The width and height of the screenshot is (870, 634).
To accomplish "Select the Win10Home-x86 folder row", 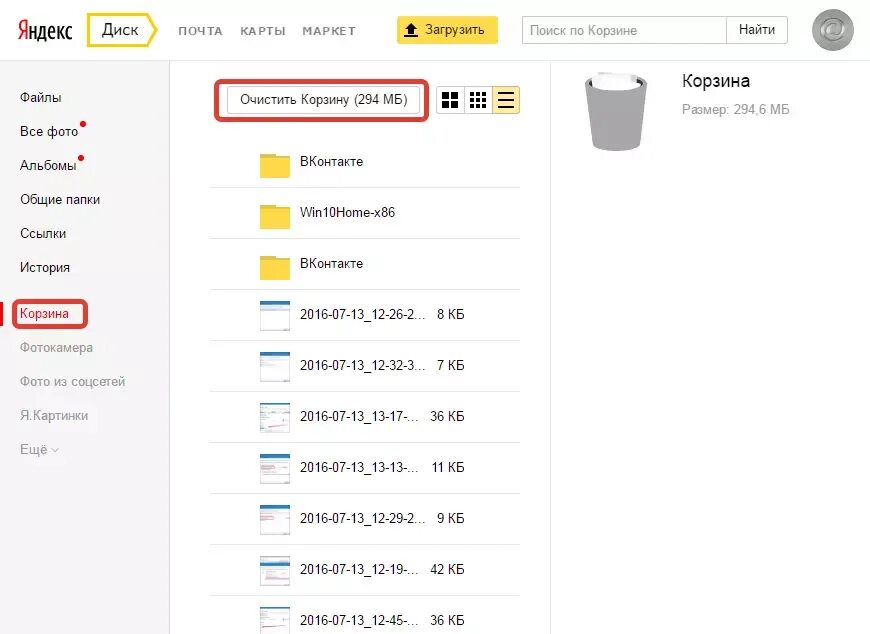I will tap(365, 213).
